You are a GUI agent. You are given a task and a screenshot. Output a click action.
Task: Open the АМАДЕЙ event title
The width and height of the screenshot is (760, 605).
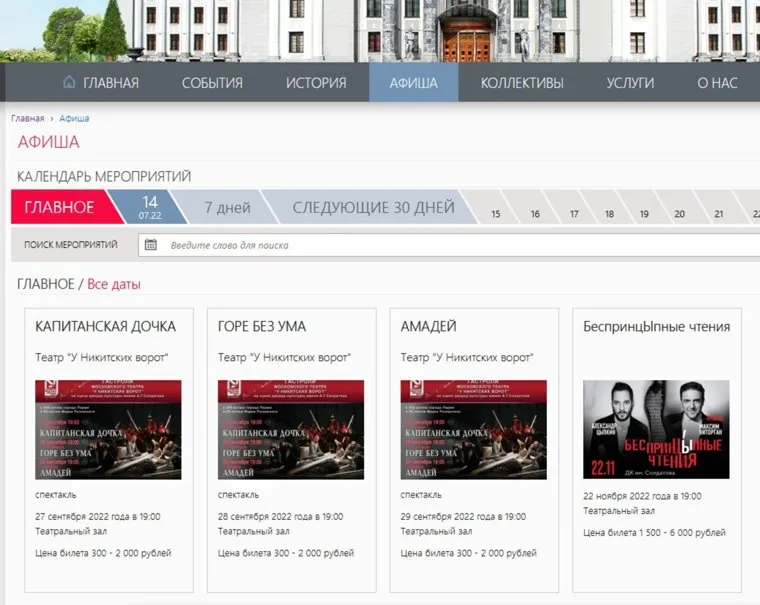coord(428,326)
